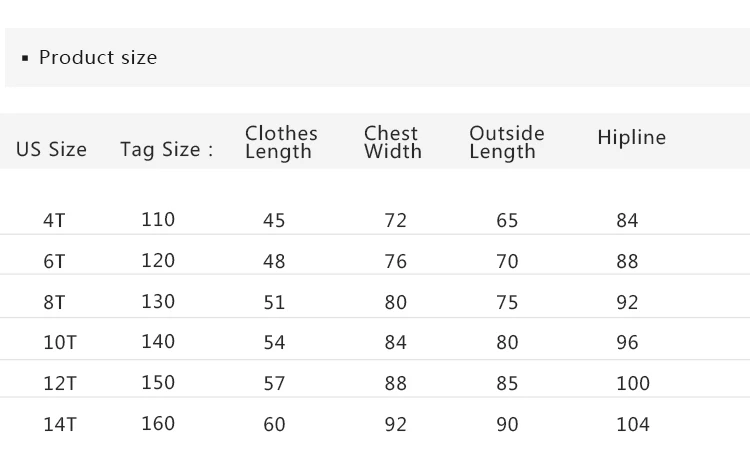This screenshot has width=750, height=450.
Task: Select the 6T US size row label
Action: pyautogui.click(x=54, y=262)
